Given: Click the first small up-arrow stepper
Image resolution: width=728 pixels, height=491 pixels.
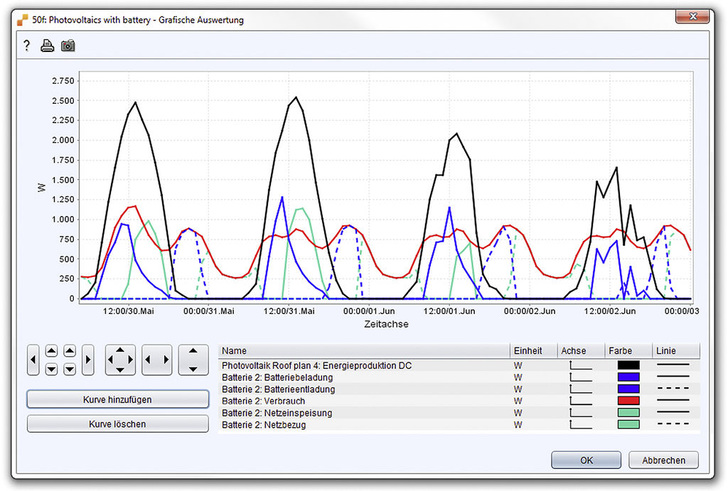Looking at the screenshot, I should (x=52, y=351).
